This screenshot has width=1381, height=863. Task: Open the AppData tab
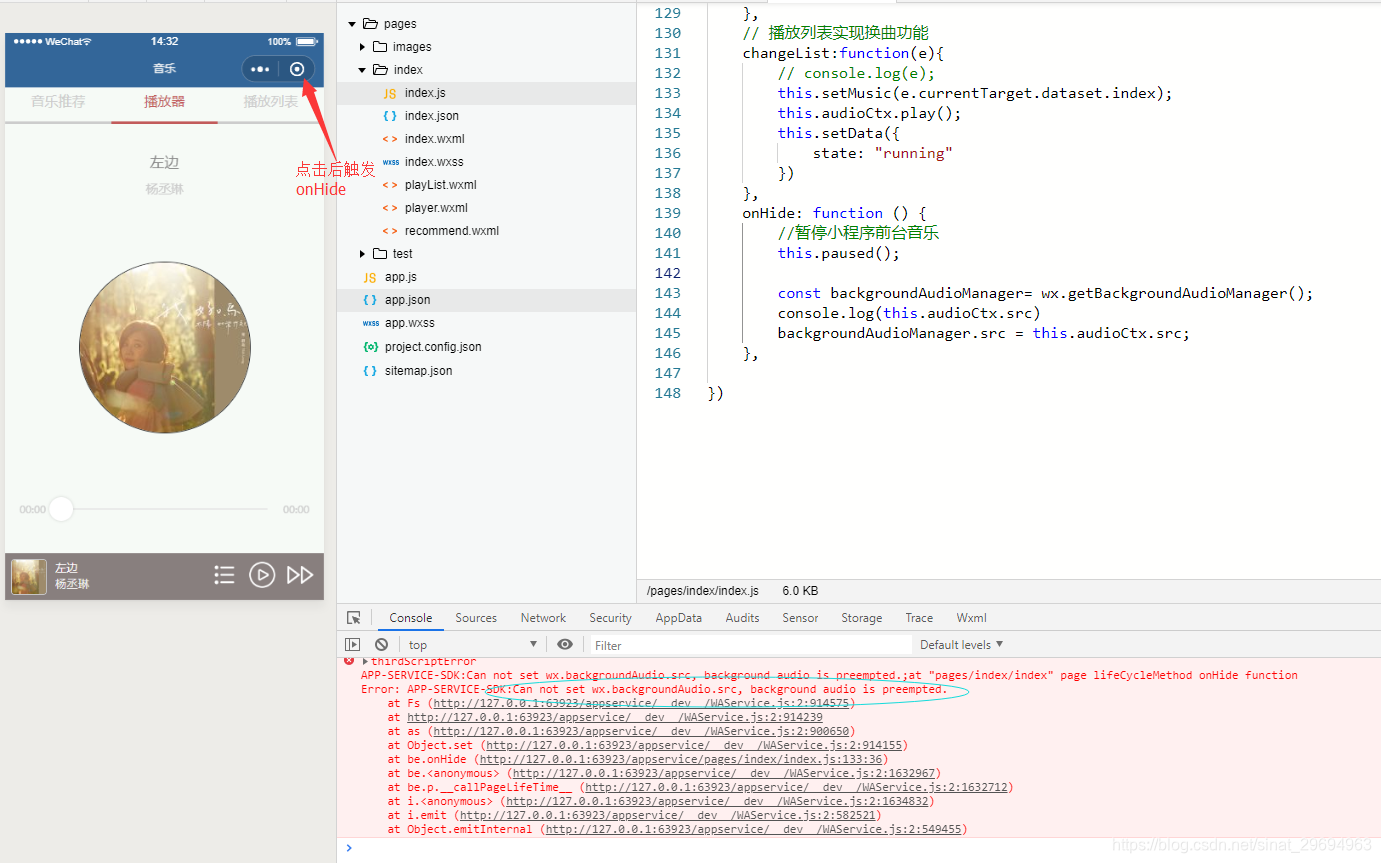click(678, 618)
